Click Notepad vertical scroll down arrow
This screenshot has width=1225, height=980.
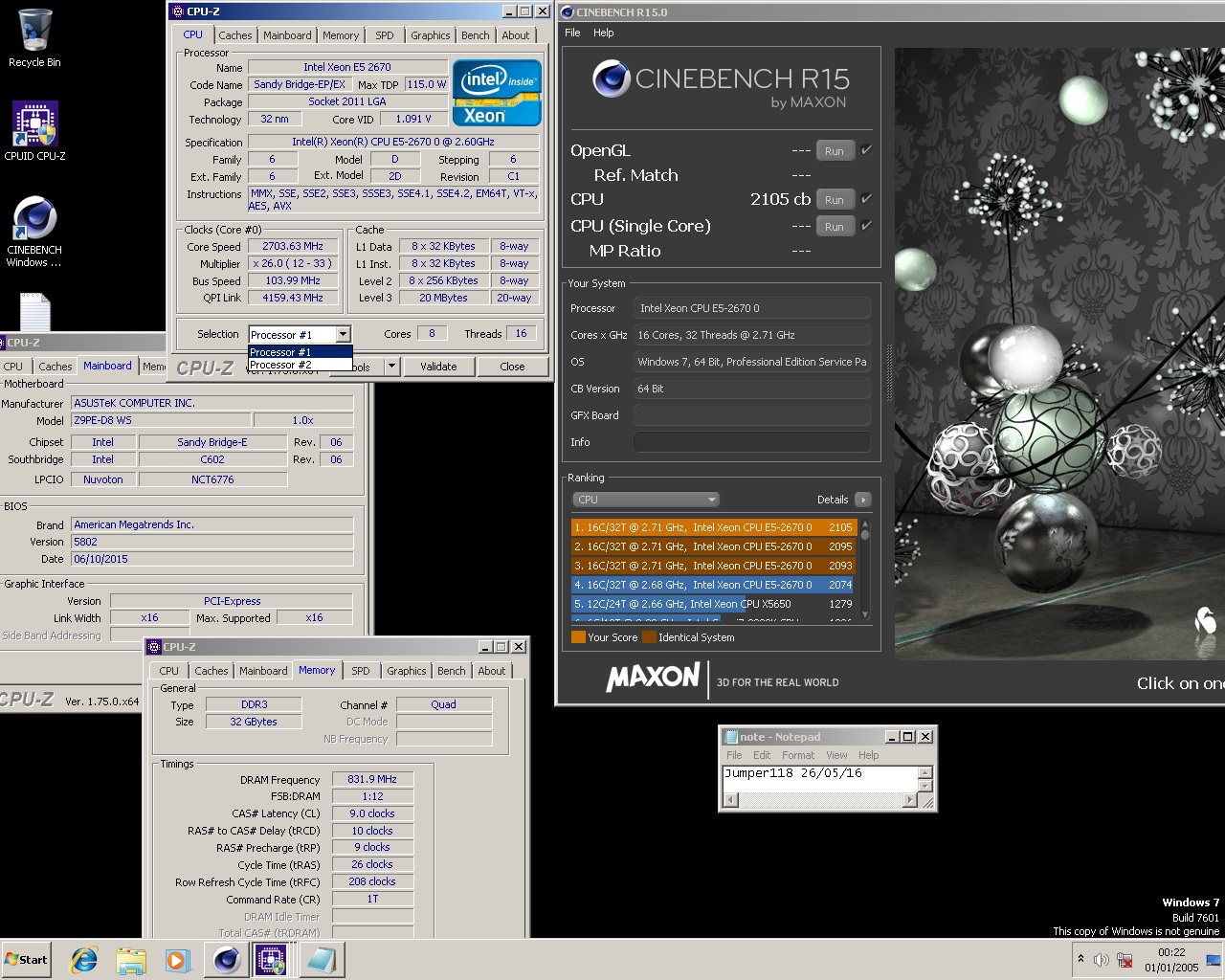[924, 786]
